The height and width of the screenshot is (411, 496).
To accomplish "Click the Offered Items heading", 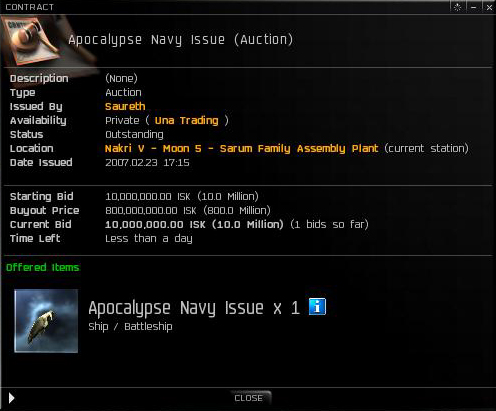I will (43, 267).
